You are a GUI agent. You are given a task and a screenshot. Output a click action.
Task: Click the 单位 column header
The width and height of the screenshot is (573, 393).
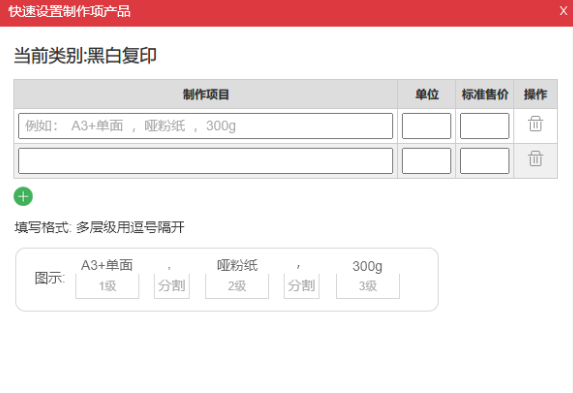(x=426, y=94)
